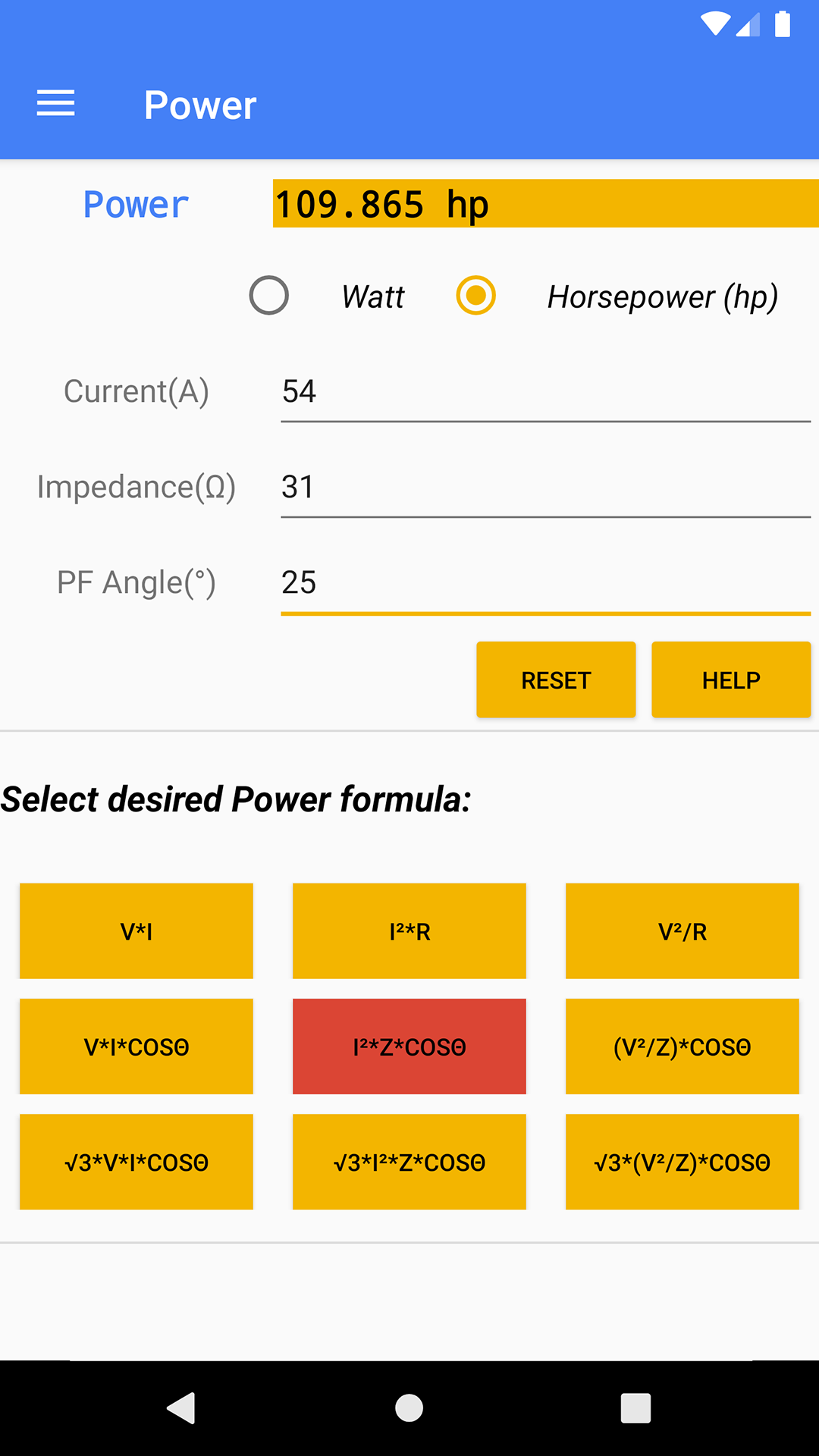
Task: Select the √3*V*I*COSΘ formula
Action: pos(136,1162)
